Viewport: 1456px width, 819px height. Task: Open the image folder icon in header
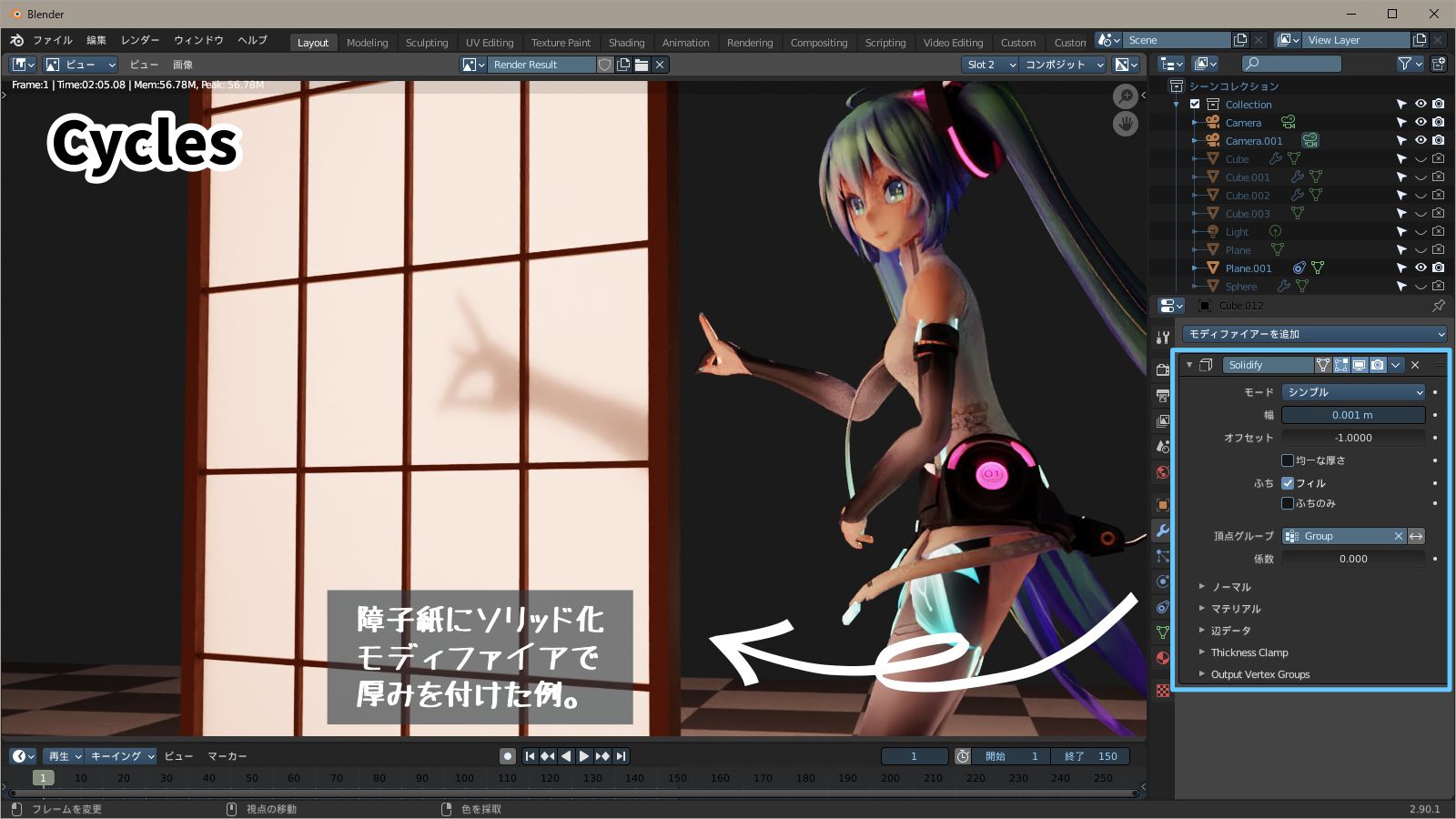642,65
